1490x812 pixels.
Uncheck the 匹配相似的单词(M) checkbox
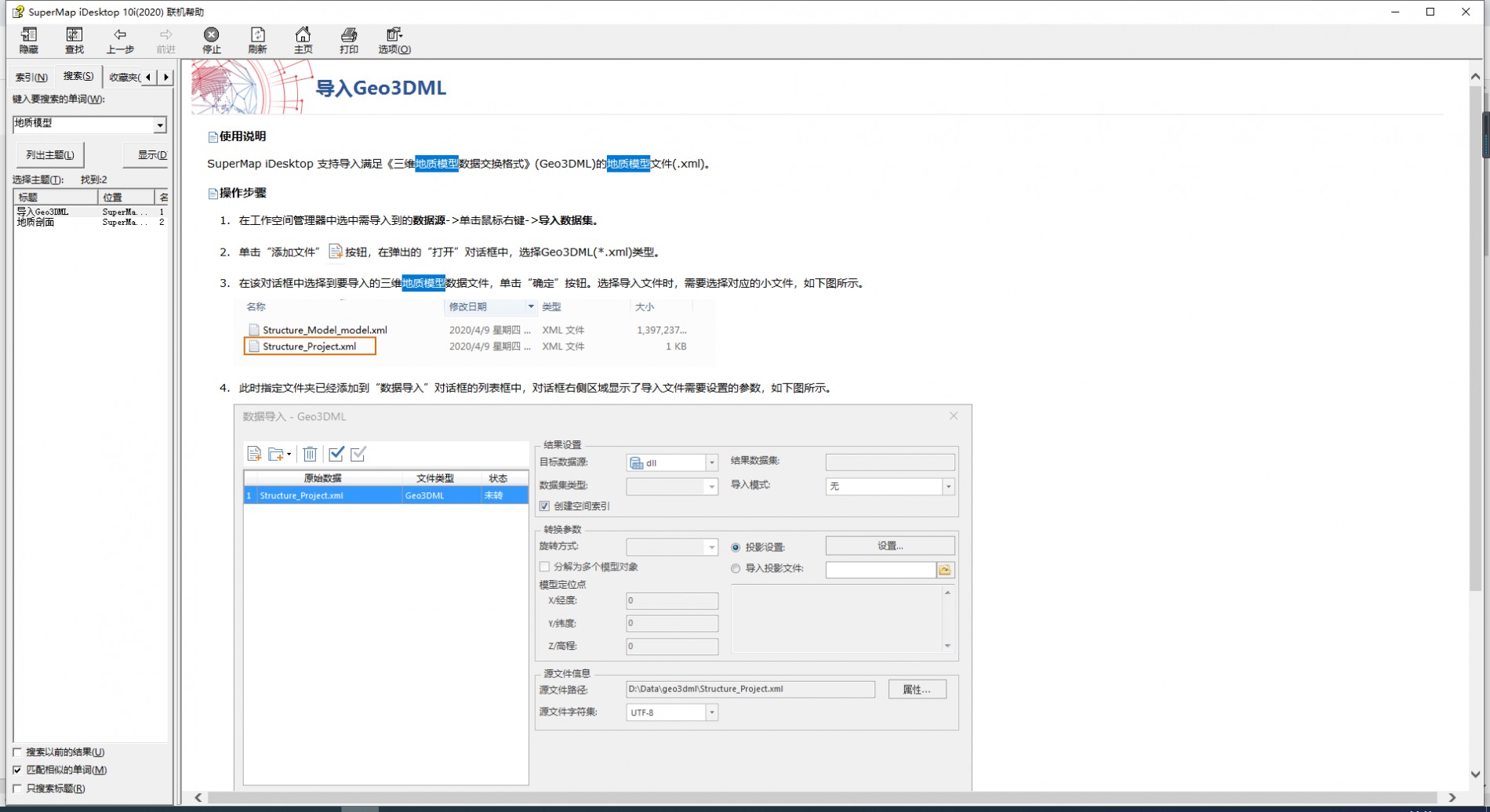17,770
